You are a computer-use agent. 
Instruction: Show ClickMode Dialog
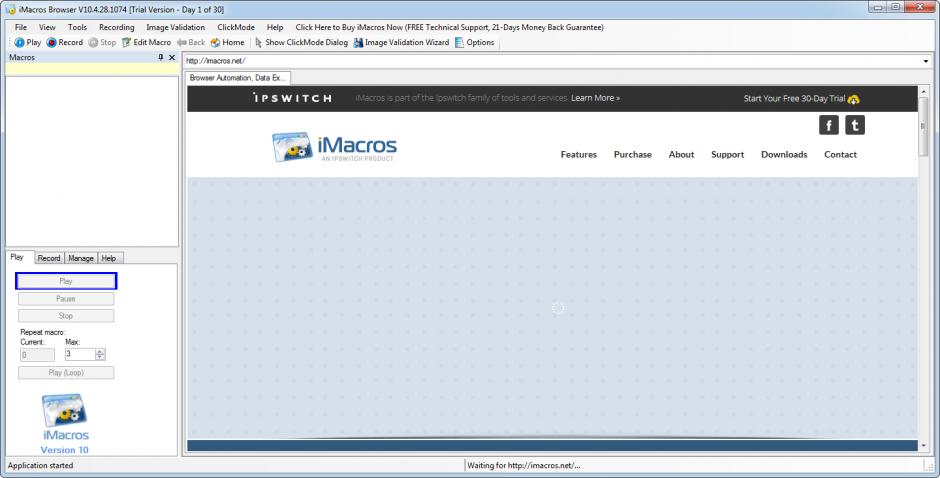pyautogui.click(x=301, y=43)
